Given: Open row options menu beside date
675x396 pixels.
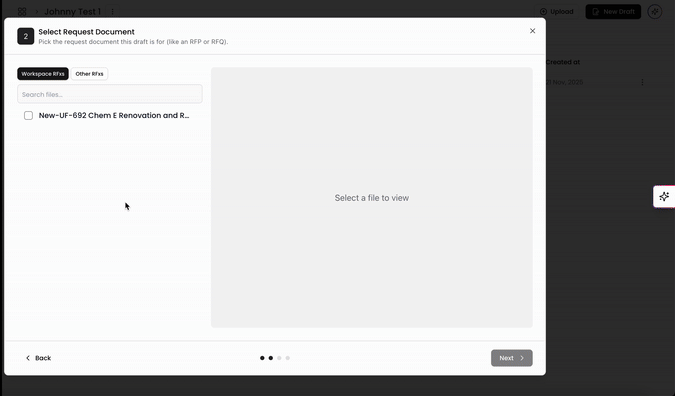Looking at the screenshot, I should pos(642,82).
